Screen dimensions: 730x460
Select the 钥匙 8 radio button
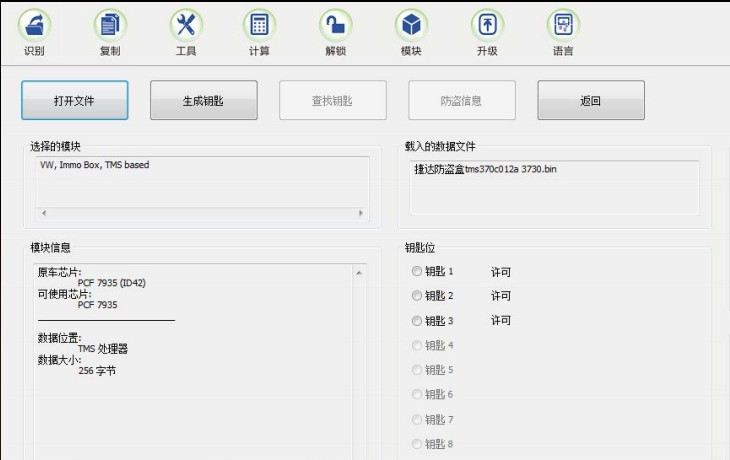(x=417, y=444)
